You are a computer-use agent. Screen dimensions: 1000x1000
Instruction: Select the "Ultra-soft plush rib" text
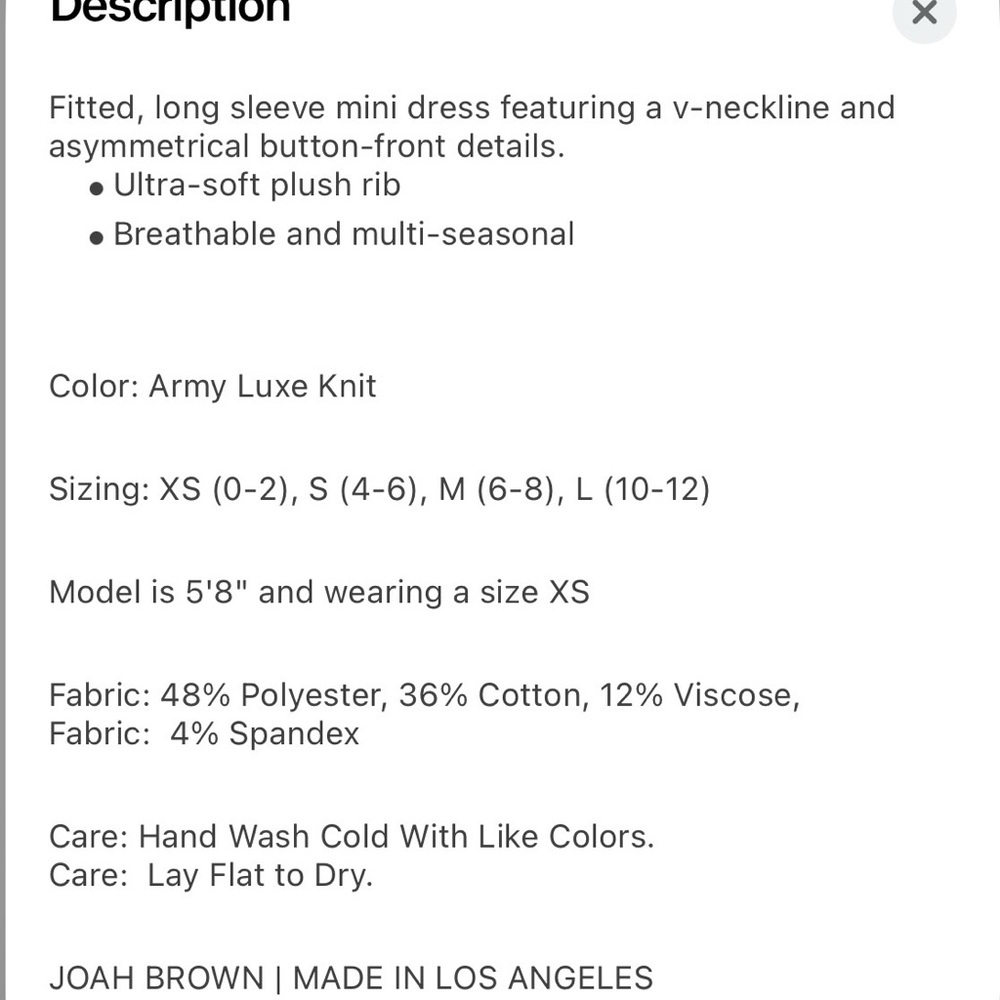257,185
